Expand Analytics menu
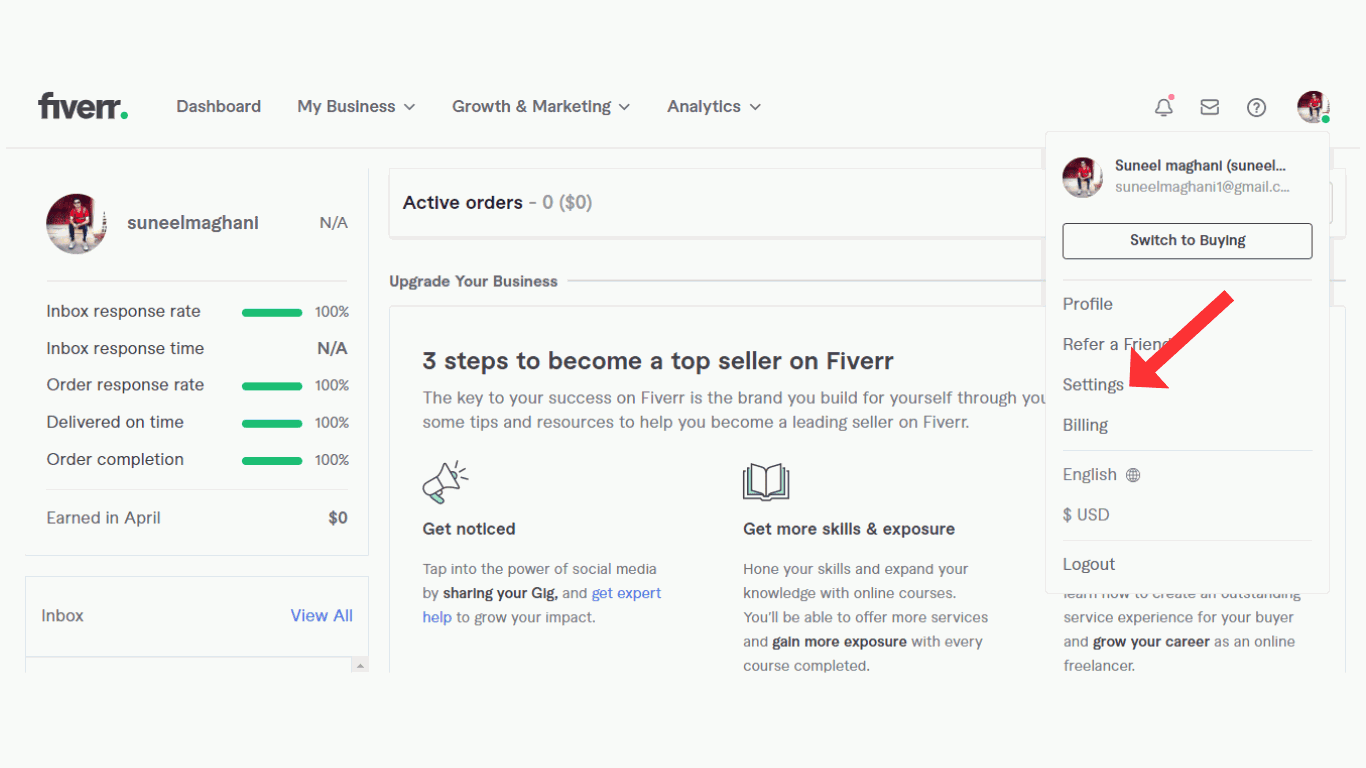The height and width of the screenshot is (768, 1366). (x=714, y=106)
